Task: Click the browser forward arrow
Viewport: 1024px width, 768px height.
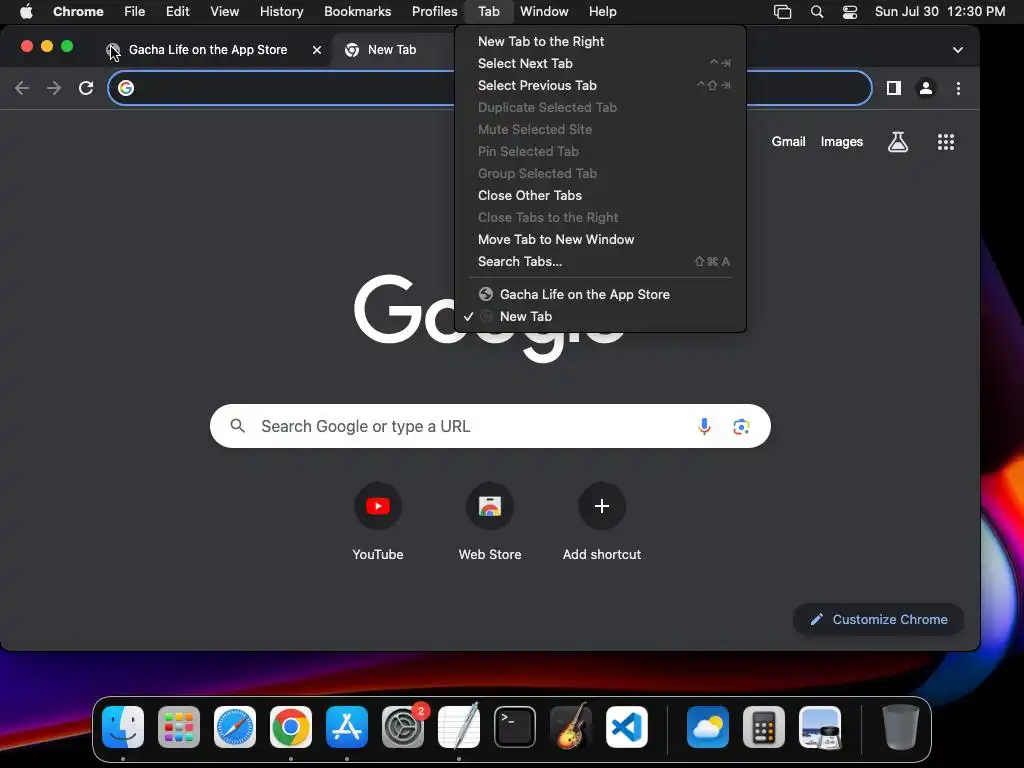Action: (x=54, y=88)
